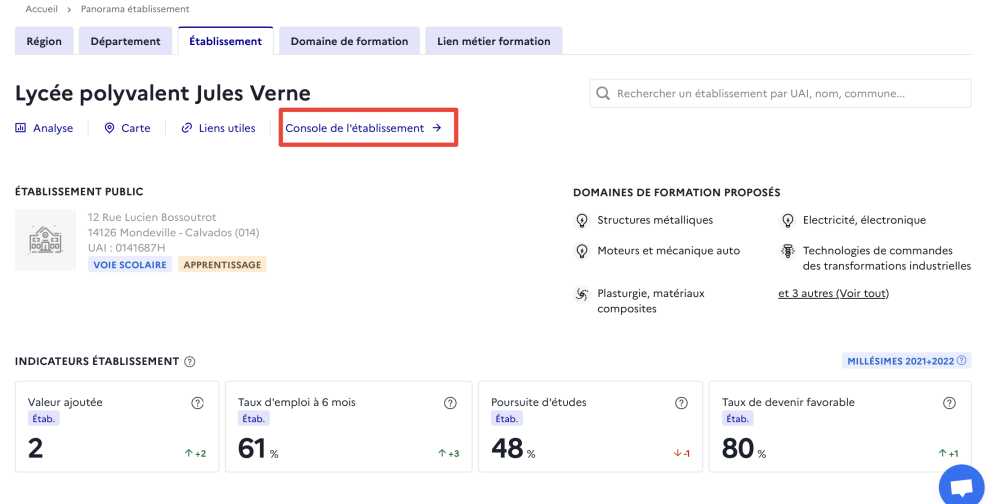The height and width of the screenshot is (504, 1000).
Task: Open Valeur ajoutée help tooltip icon
Action: pyautogui.click(x=198, y=403)
